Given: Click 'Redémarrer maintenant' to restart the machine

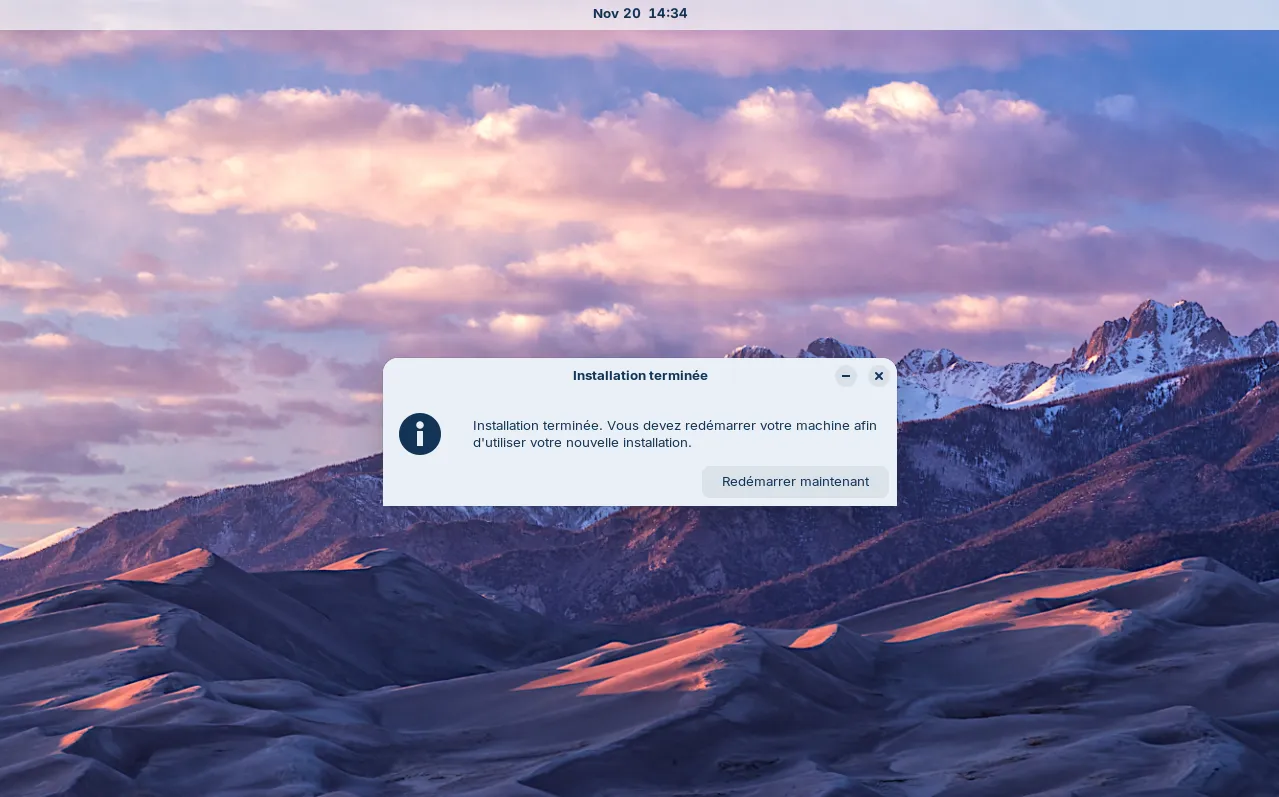Looking at the screenshot, I should coord(794,481).
